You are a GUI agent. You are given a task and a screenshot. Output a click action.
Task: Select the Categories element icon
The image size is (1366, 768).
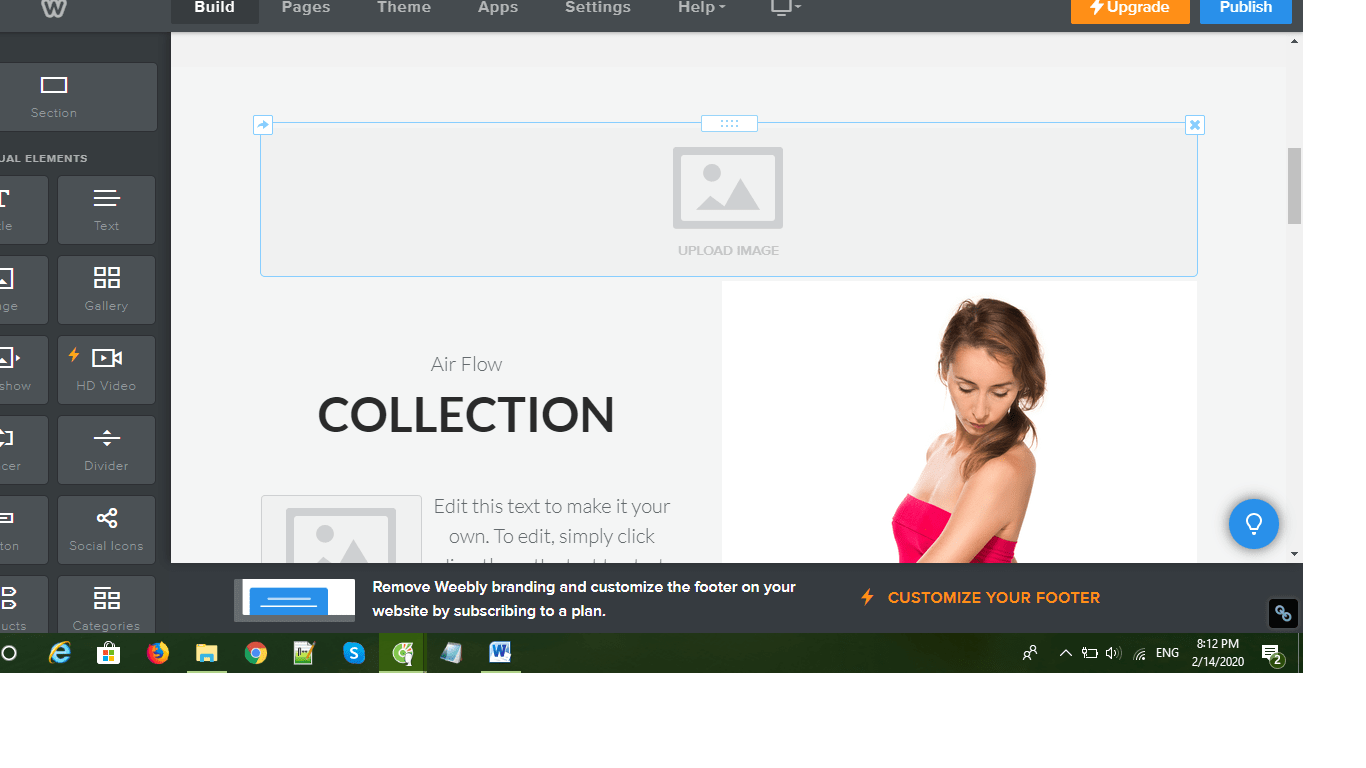point(106,605)
